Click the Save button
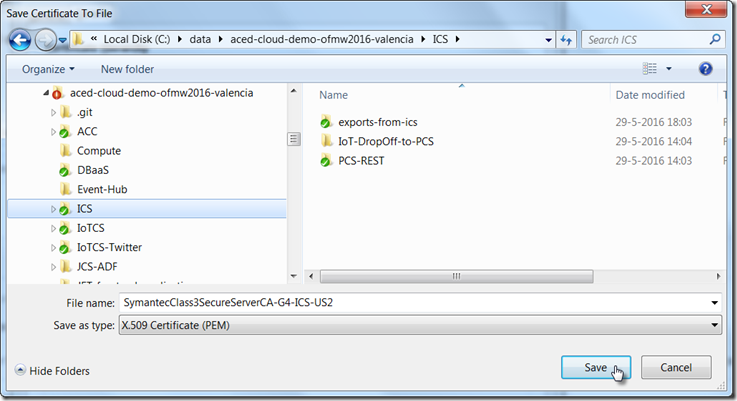The image size is (737, 401). [596, 367]
